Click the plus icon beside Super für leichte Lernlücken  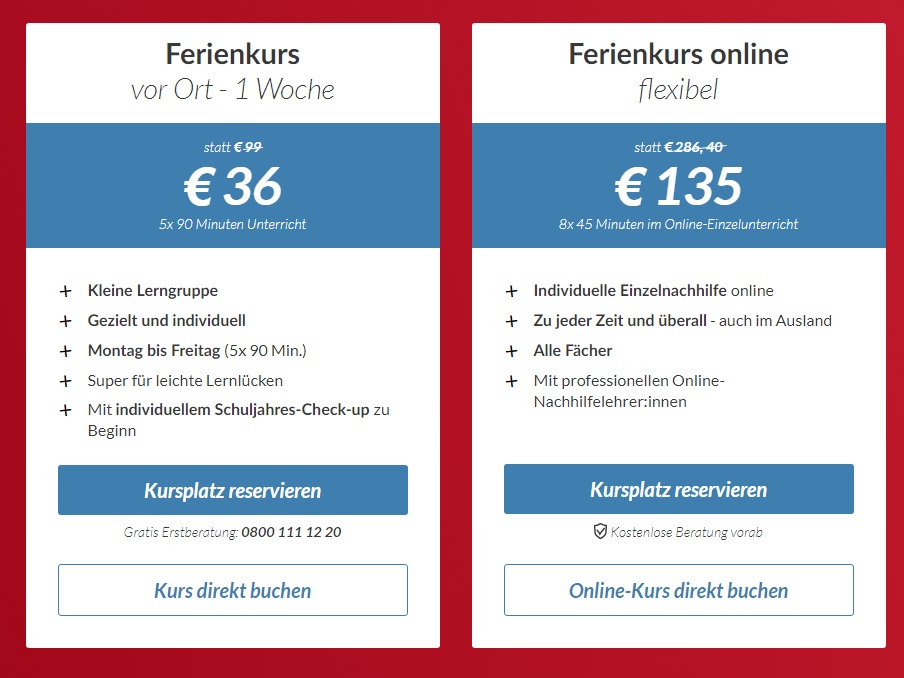pyautogui.click(x=66, y=381)
